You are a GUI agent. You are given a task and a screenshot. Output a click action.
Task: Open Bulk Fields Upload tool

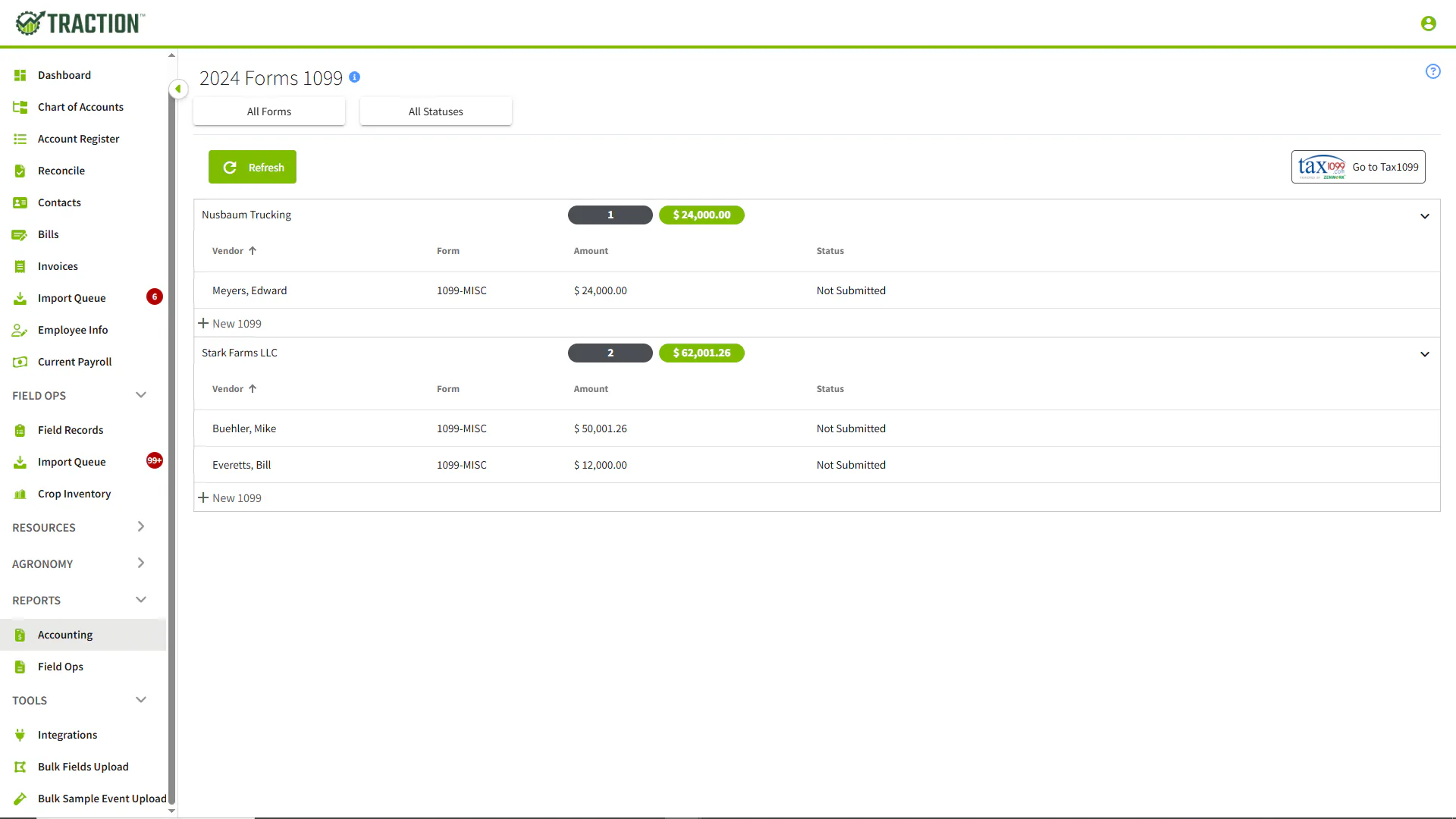83,767
